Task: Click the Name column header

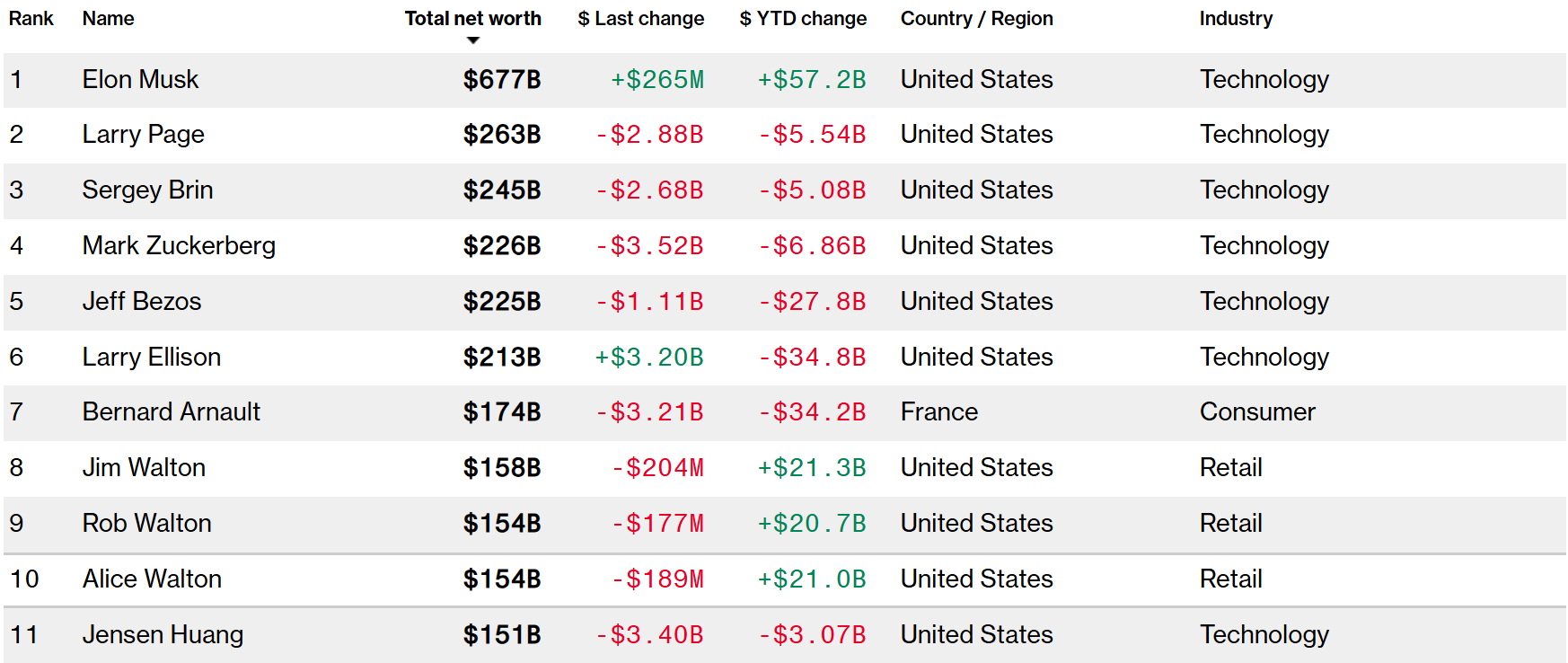Action: pos(108,19)
